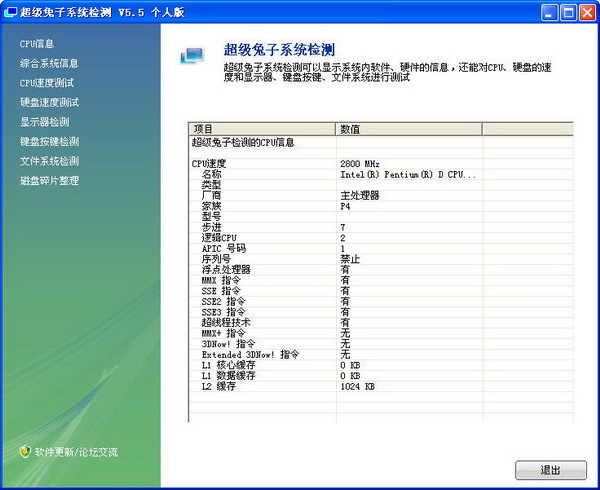Select the L2 缓存 row
The width and height of the screenshot is (600, 490).
[x=381, y=386]
